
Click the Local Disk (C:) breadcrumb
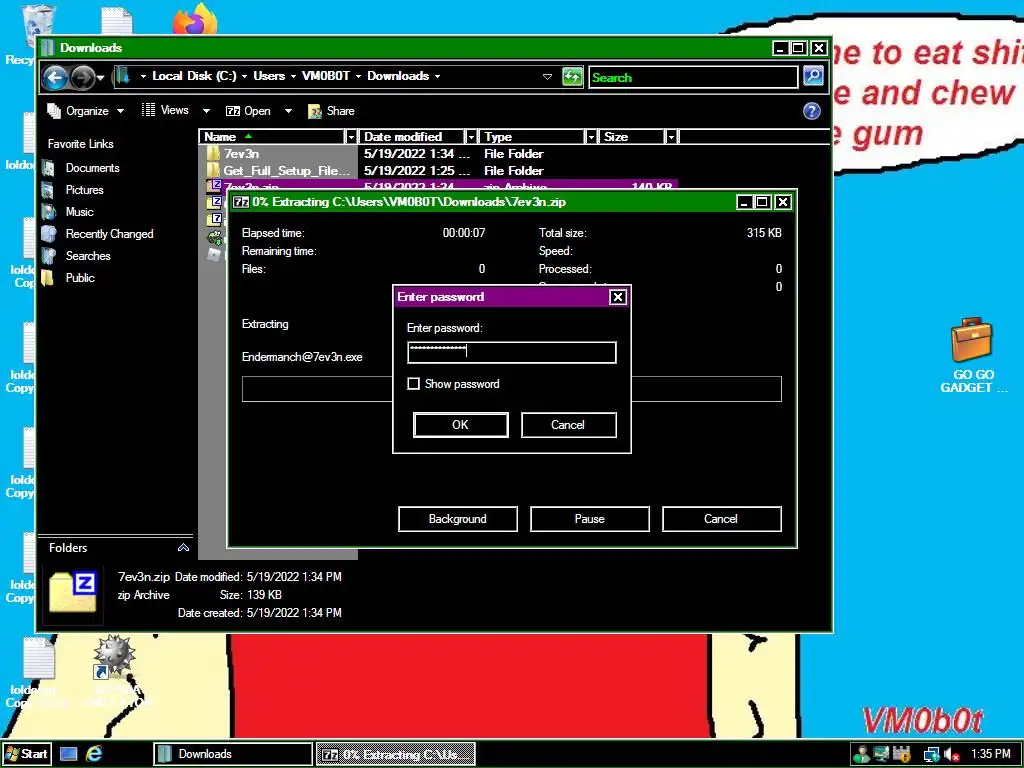tap(194, 76)
